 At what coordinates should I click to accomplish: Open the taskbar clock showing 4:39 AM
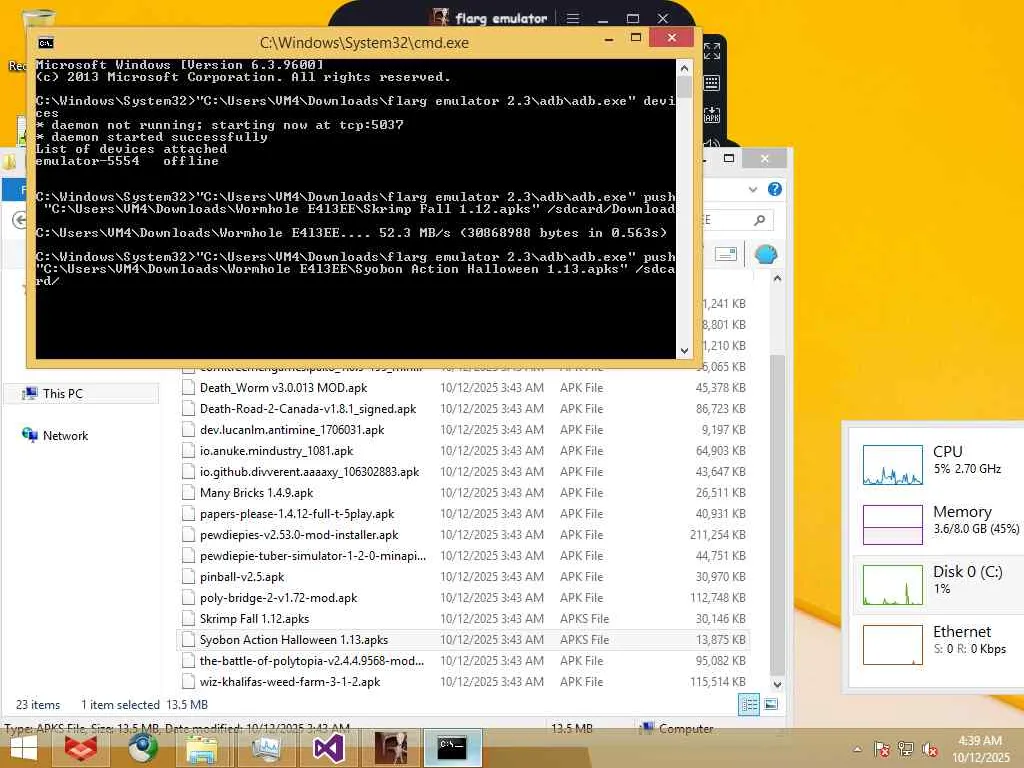pyautogui.click(x=980, y=749)
